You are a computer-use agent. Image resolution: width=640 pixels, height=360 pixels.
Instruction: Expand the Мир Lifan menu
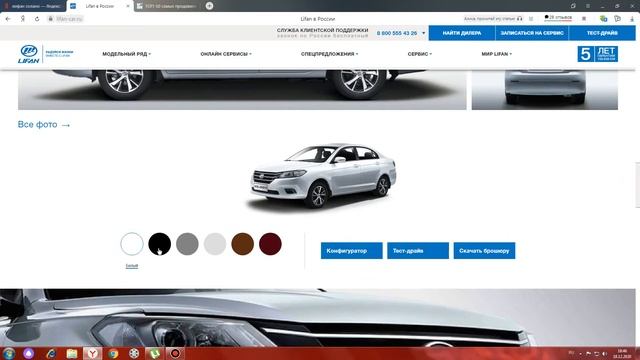[x=496, y=54]
